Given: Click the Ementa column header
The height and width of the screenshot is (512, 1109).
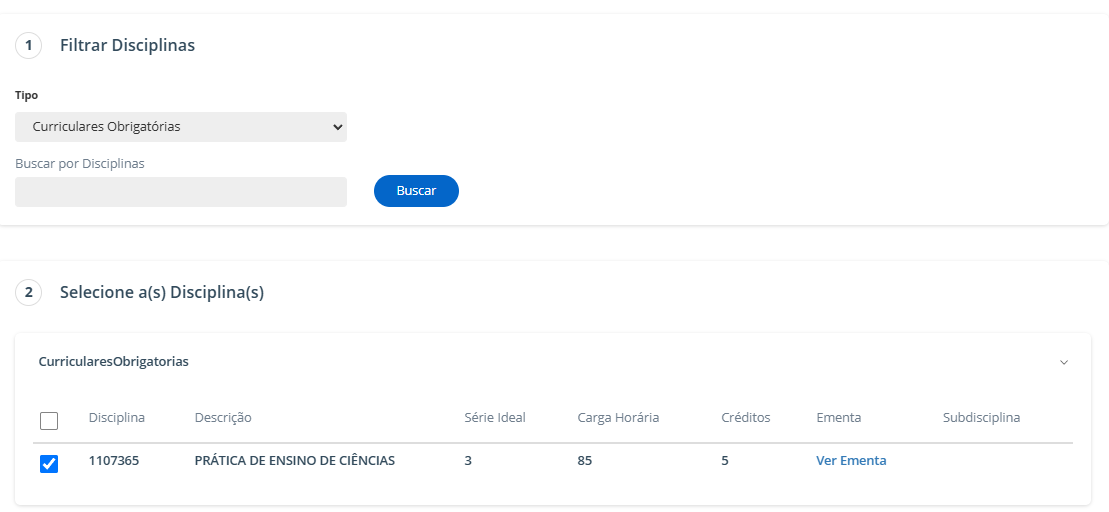Looking at the screenshot, I should pos(838,418).
